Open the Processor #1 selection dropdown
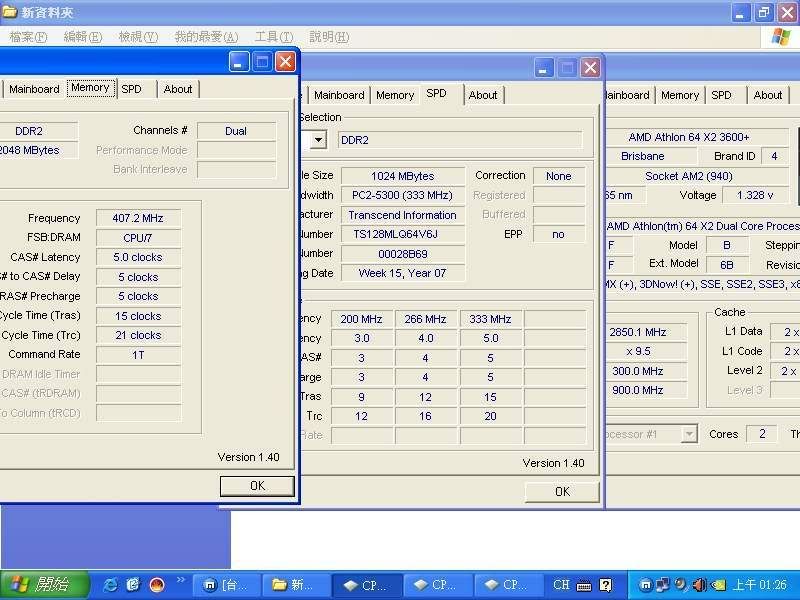800x600 pixels. pos(689,434)
